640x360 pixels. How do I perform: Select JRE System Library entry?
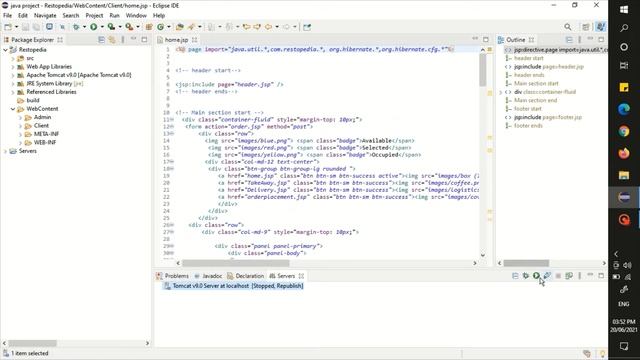[x=55, y=83]
